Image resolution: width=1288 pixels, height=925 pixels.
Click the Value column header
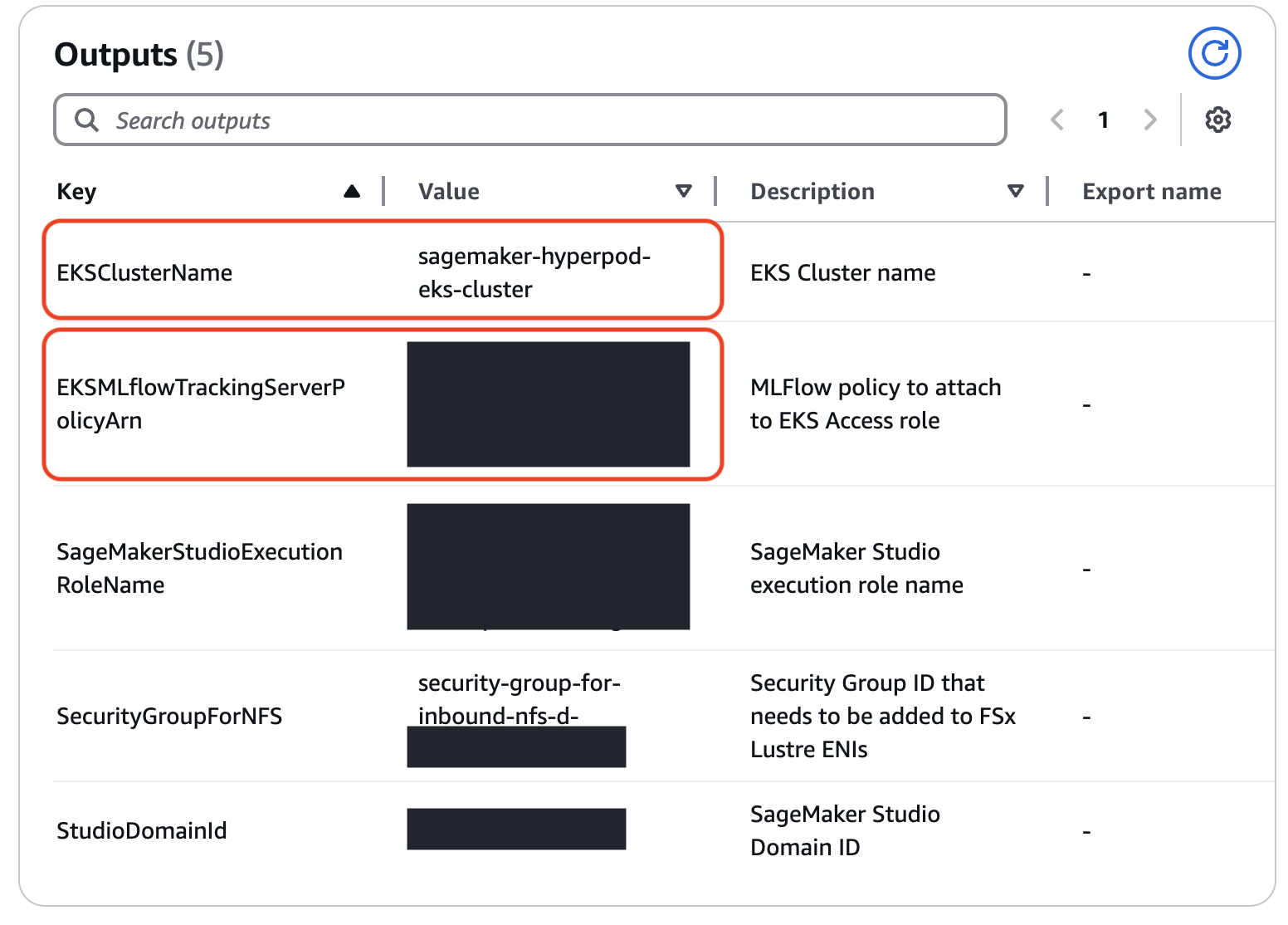pyautogui.click(x=449, y=192)
